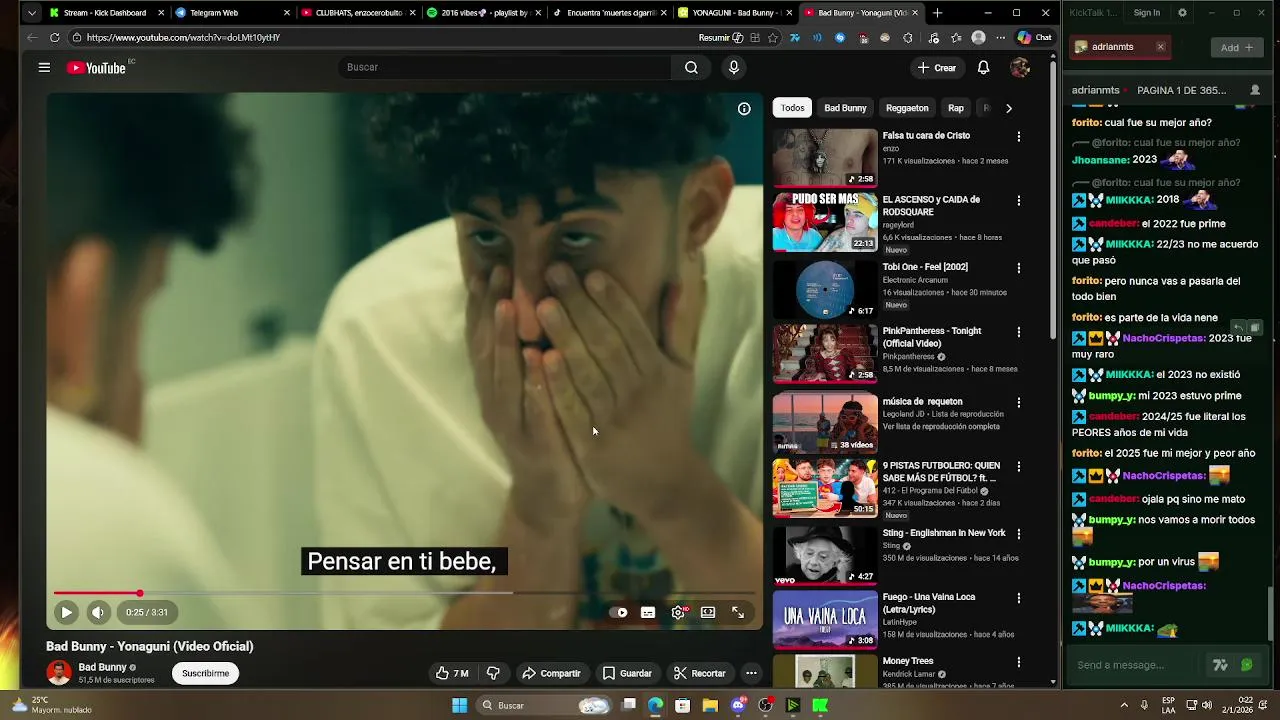Click the Recortar clip button
This screenshot has width=1280, height=720.
click(699, 673)
